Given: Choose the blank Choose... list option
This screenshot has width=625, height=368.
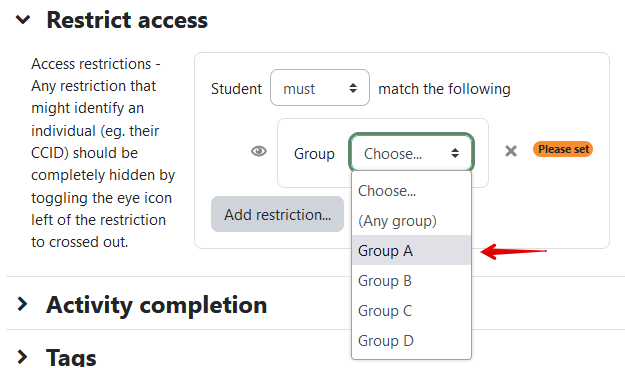Looking at the screenshot, I should tap(411, 191).
